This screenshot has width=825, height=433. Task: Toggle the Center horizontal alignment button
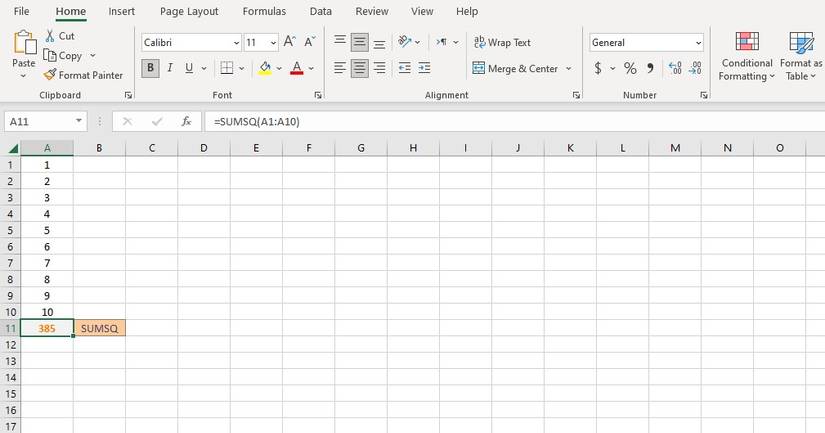360,68
